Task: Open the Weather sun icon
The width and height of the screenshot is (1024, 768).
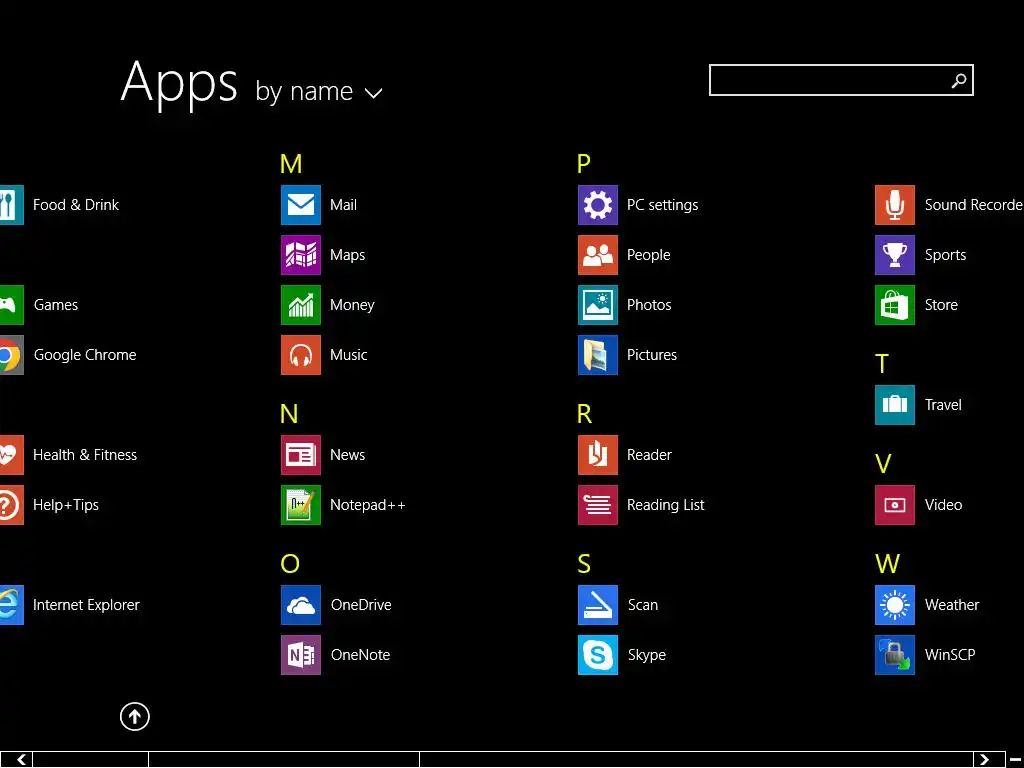Action: (895, 605)
